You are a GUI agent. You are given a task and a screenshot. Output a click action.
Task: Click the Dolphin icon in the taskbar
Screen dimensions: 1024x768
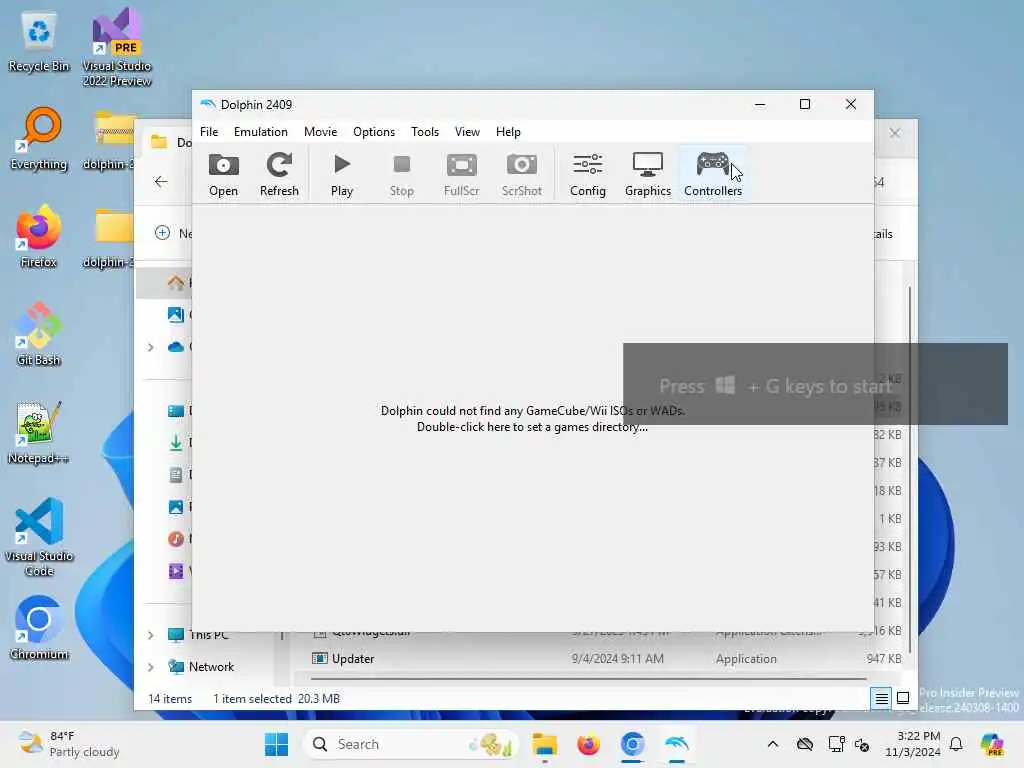677,744
